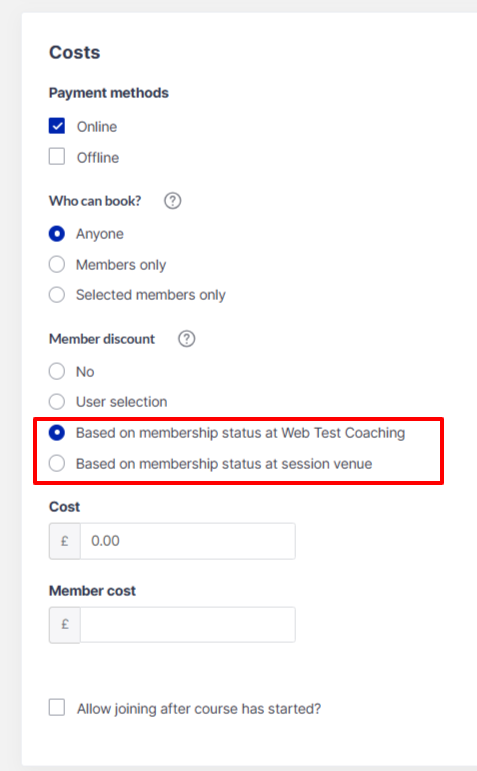
Task: Select Selected members only option
Action: point(57,295)
